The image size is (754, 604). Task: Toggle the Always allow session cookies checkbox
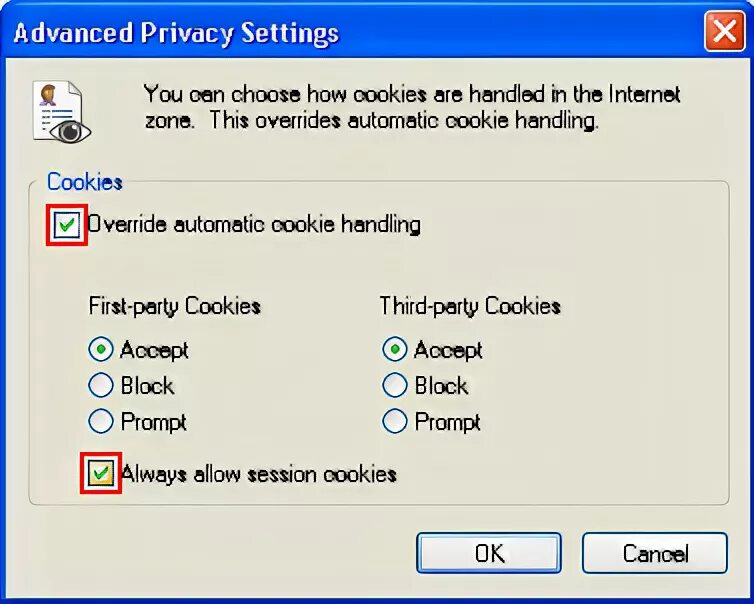(101, 473)
